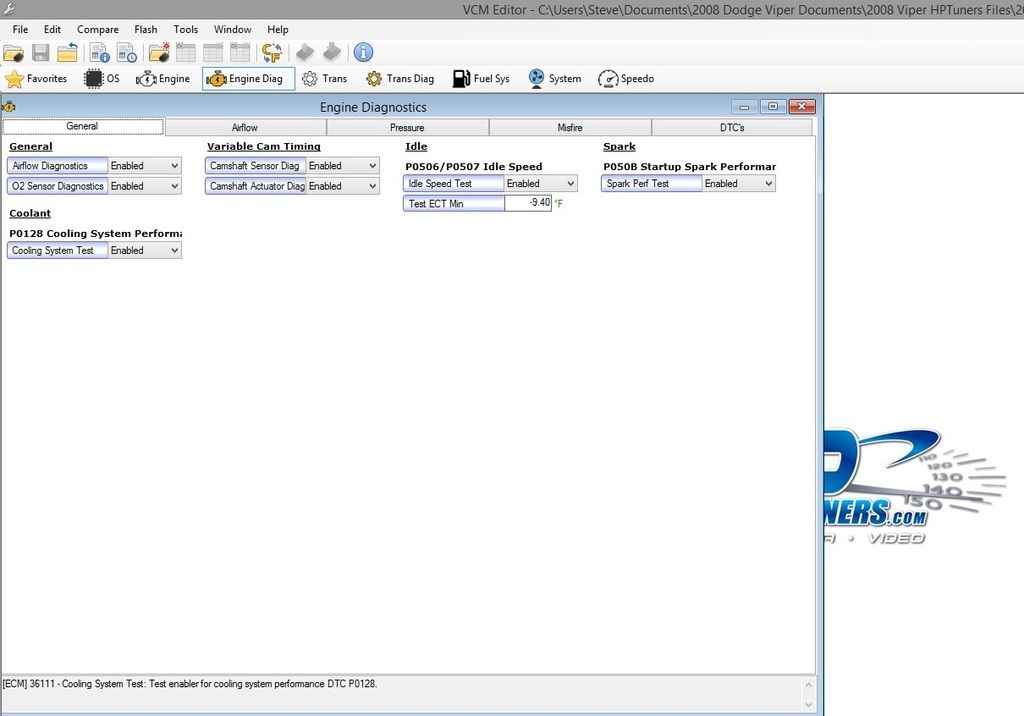Open the System section
Viewport: 1024px width, 716px height.
click(x=554, y=78)
